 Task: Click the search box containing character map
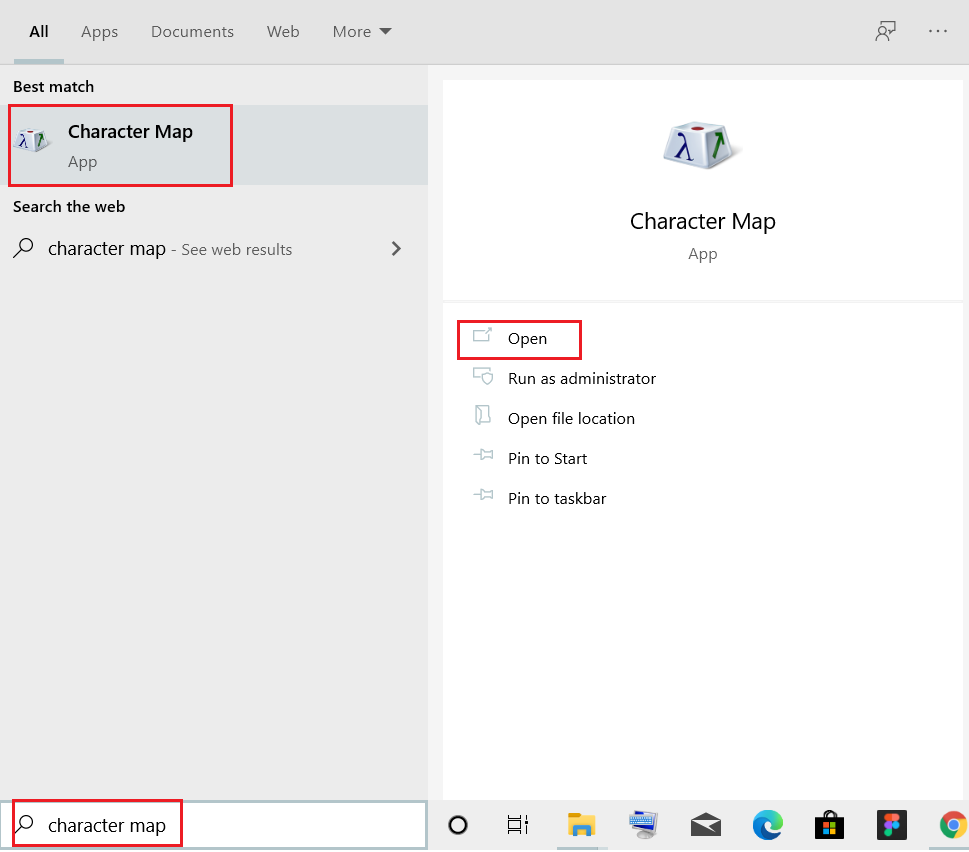point(220,825)
